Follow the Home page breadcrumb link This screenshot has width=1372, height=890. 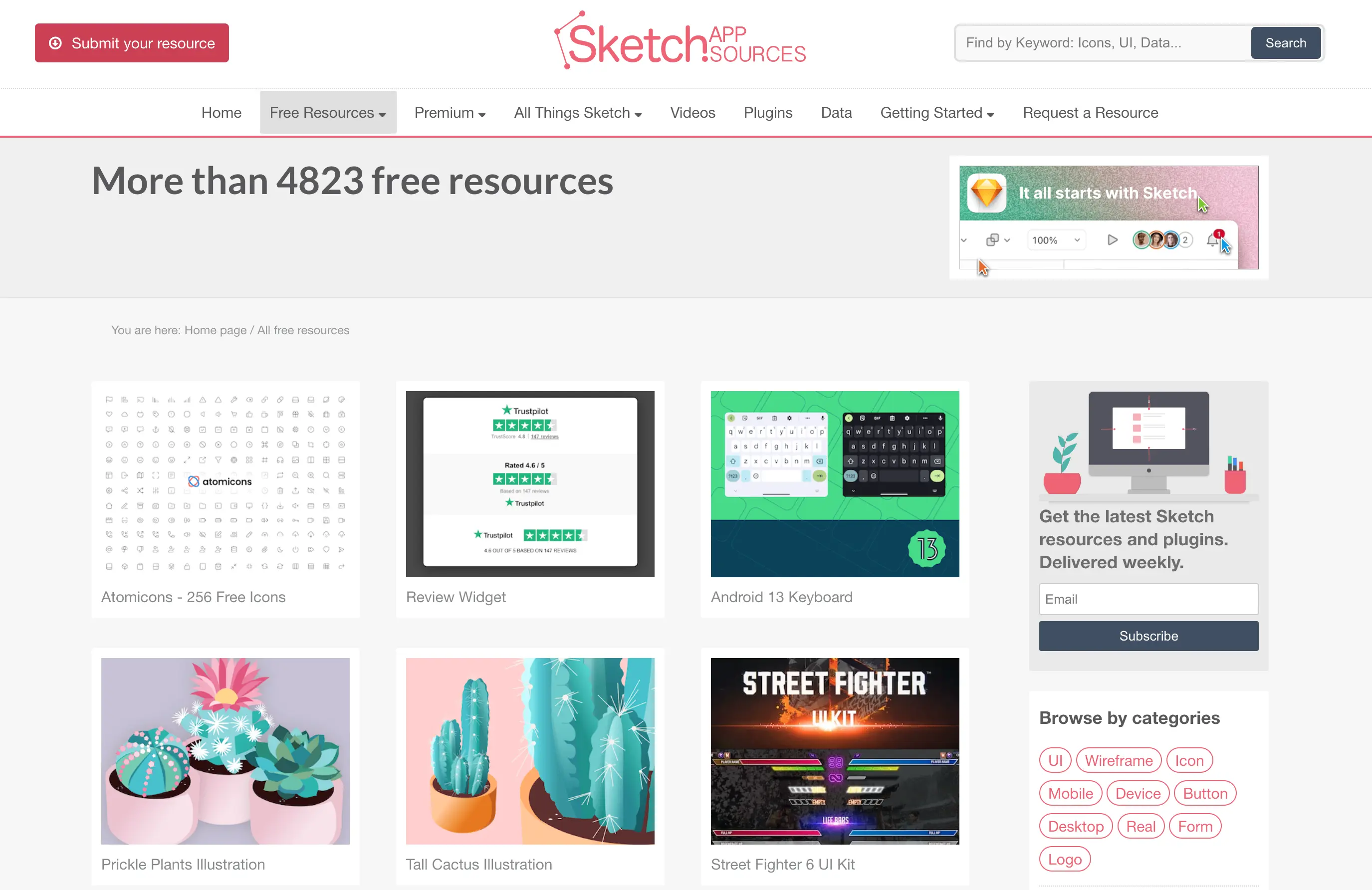(x=215, y=330)
